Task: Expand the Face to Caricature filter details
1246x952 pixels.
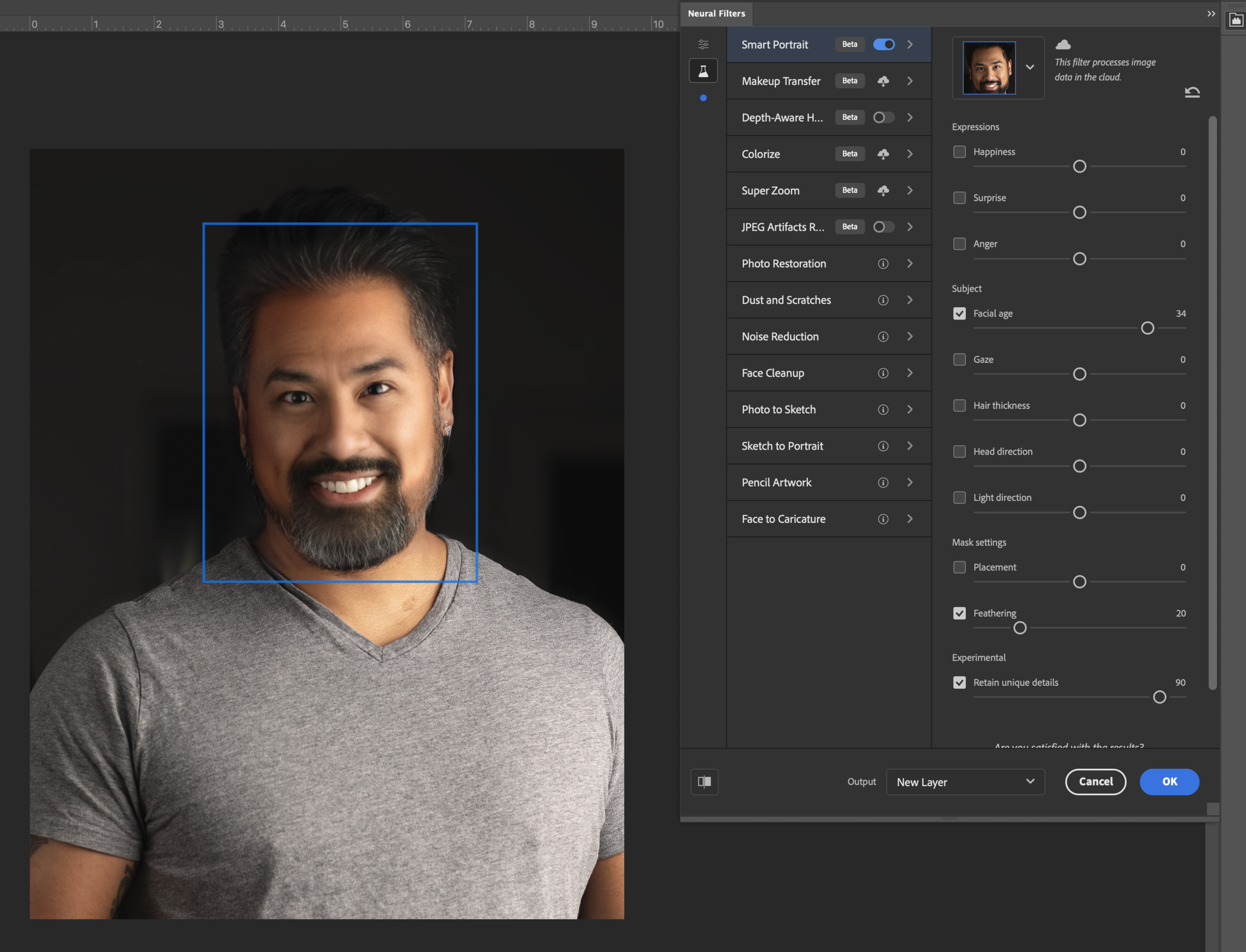Action: tap(910, 518)
